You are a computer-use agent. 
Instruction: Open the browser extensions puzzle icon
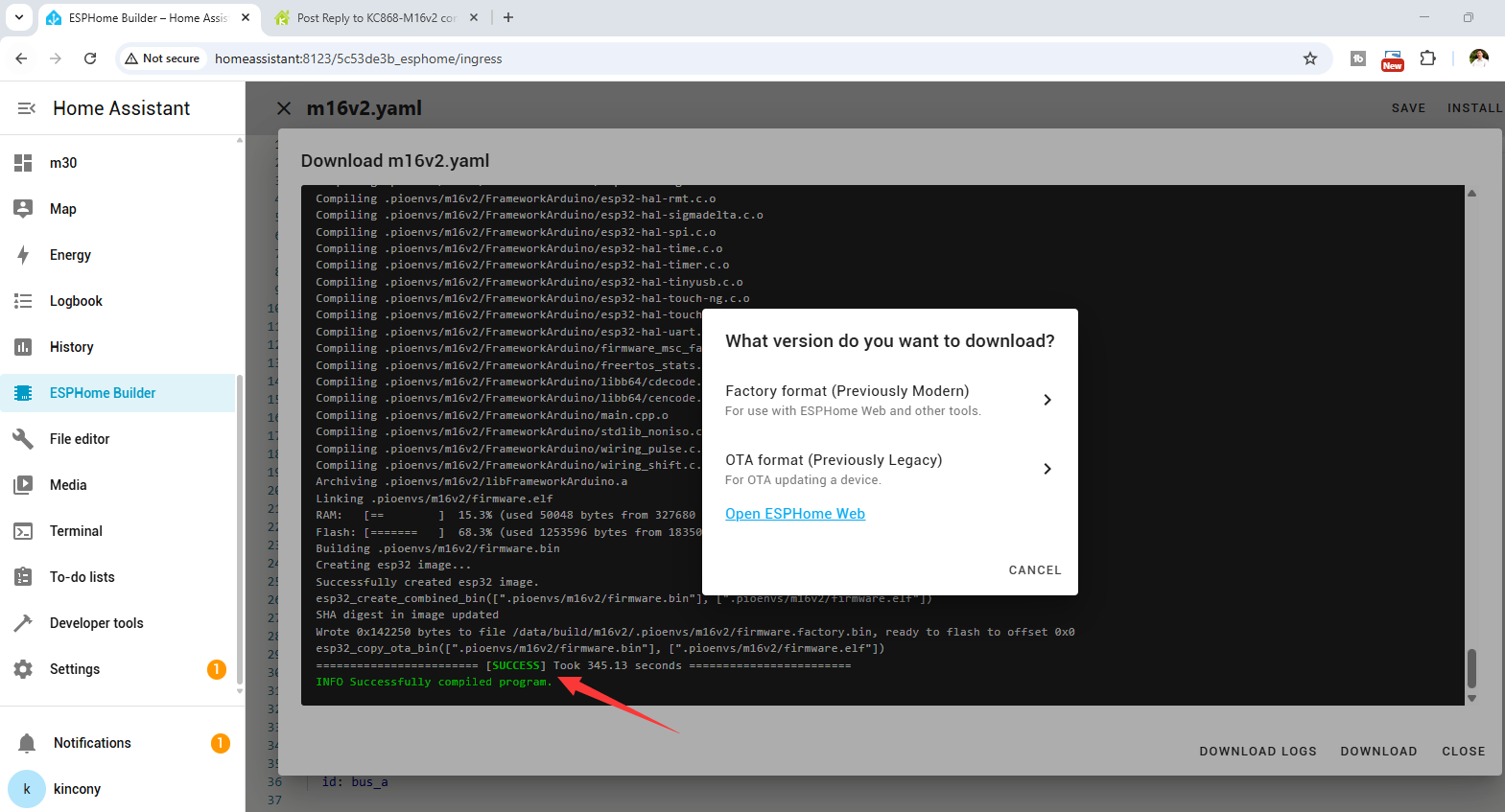pos(1427,58)
